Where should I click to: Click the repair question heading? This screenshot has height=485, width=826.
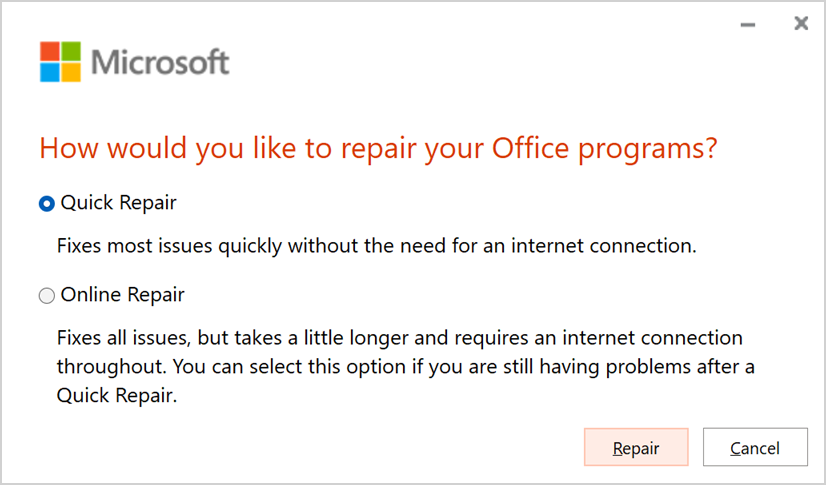click(378, 149)
